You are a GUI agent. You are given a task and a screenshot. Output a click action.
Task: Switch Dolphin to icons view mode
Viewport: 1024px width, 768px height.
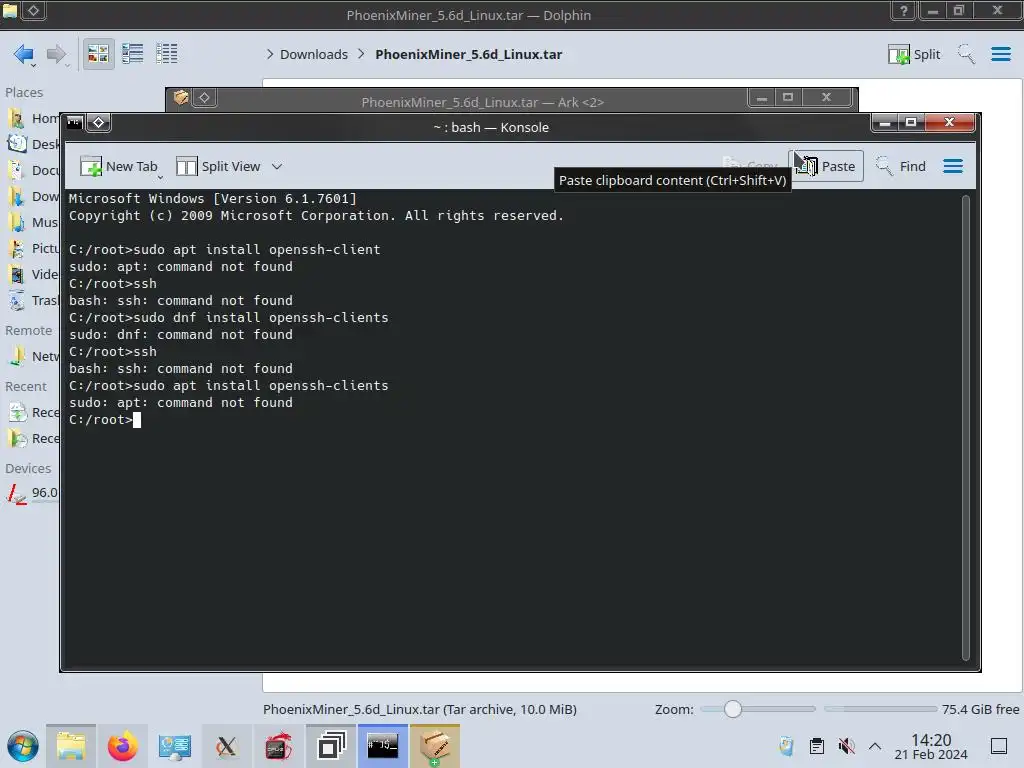click(x=98, y=54)
